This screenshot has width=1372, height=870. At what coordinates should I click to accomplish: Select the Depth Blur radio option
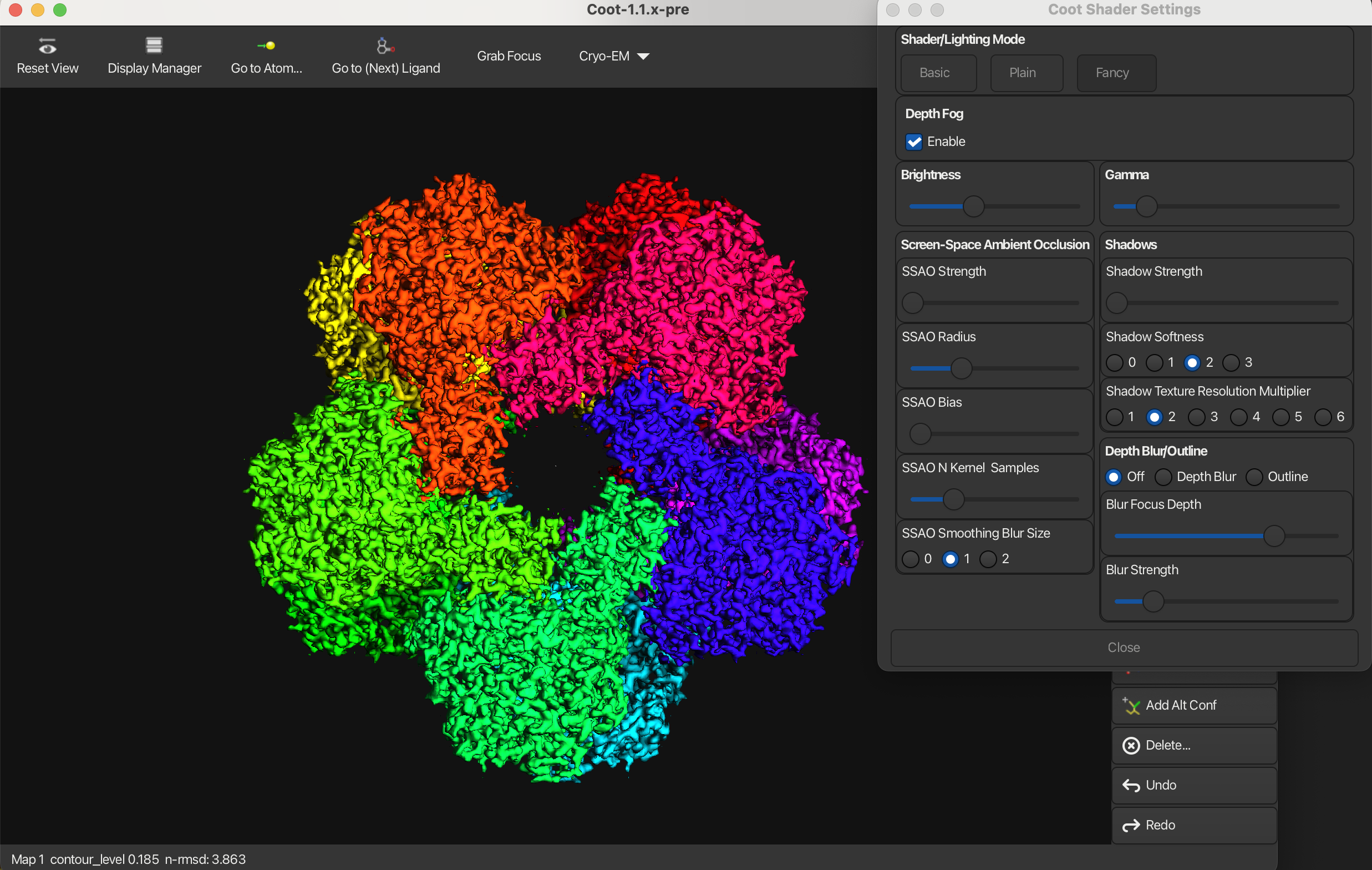coord(1163,477)
